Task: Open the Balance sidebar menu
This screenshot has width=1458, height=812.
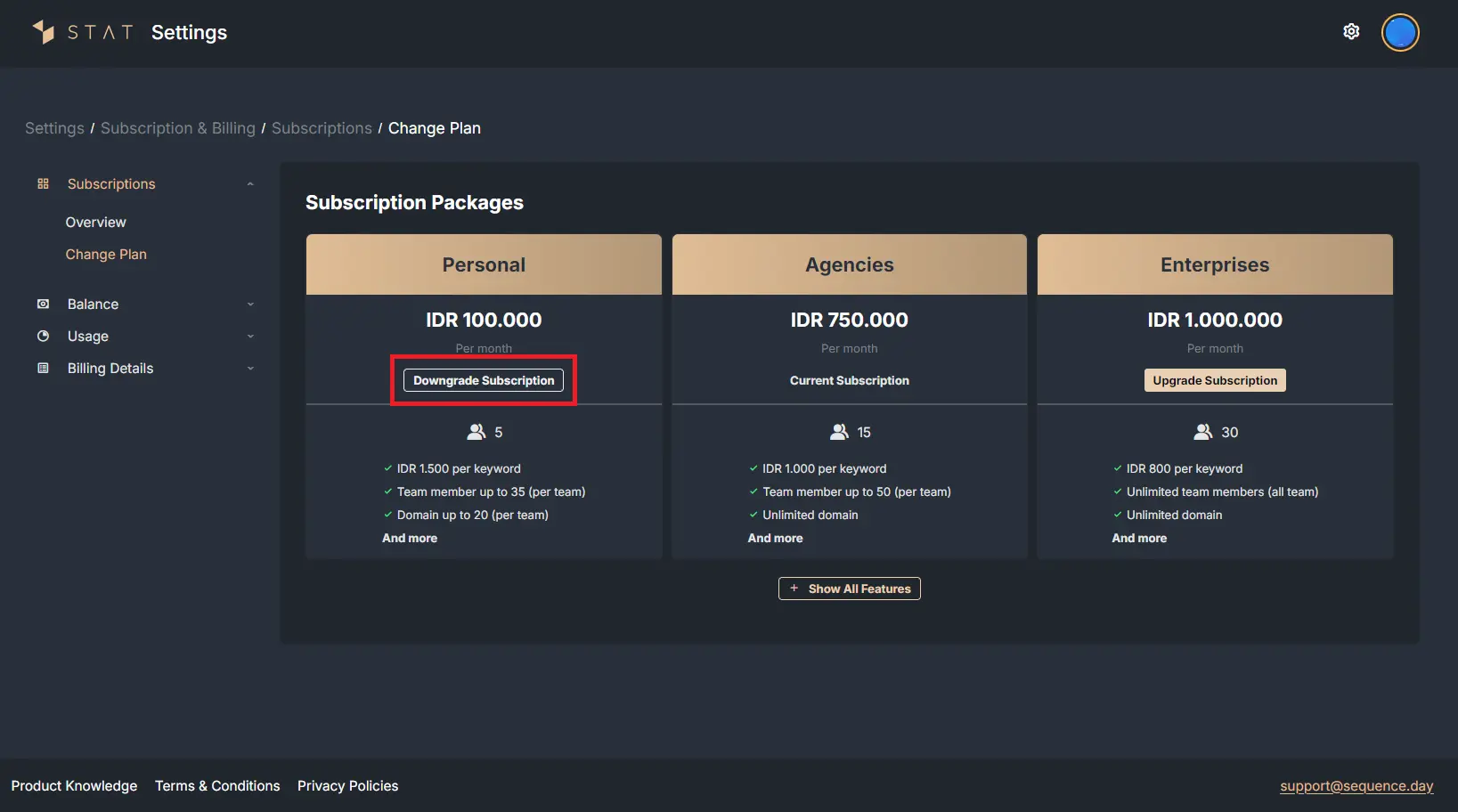Action: pyautogui.click(x=93, y=304)
